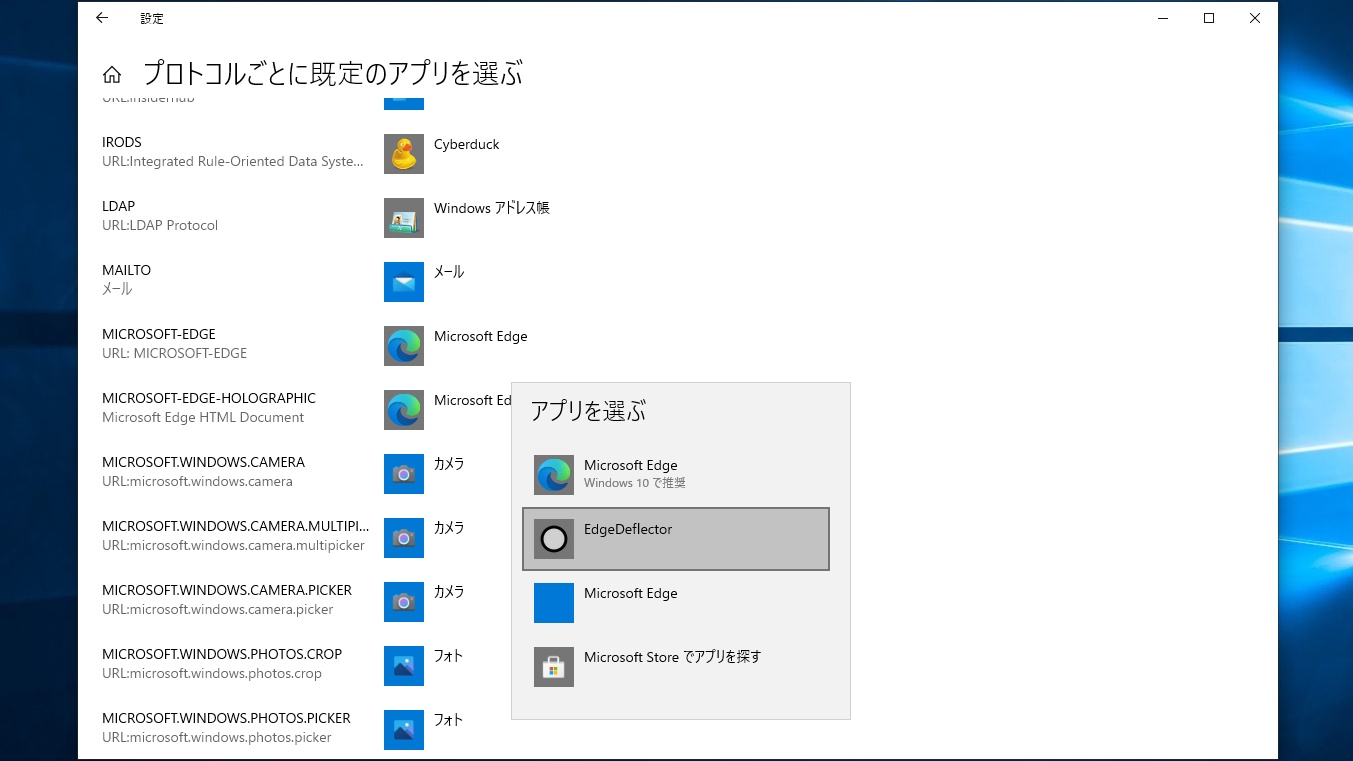Screen dimensions: 1353x761
Task: Click the Mail envelope icon for MAILTO
Action: [x=404, y=282]
